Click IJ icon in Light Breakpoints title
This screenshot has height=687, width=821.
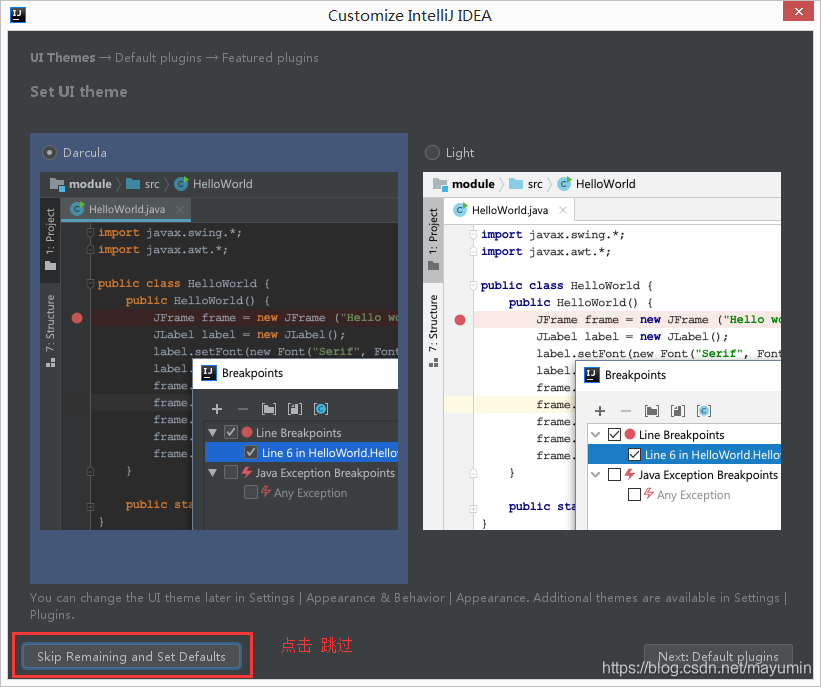pyautogui.click(x=592, y=375)
